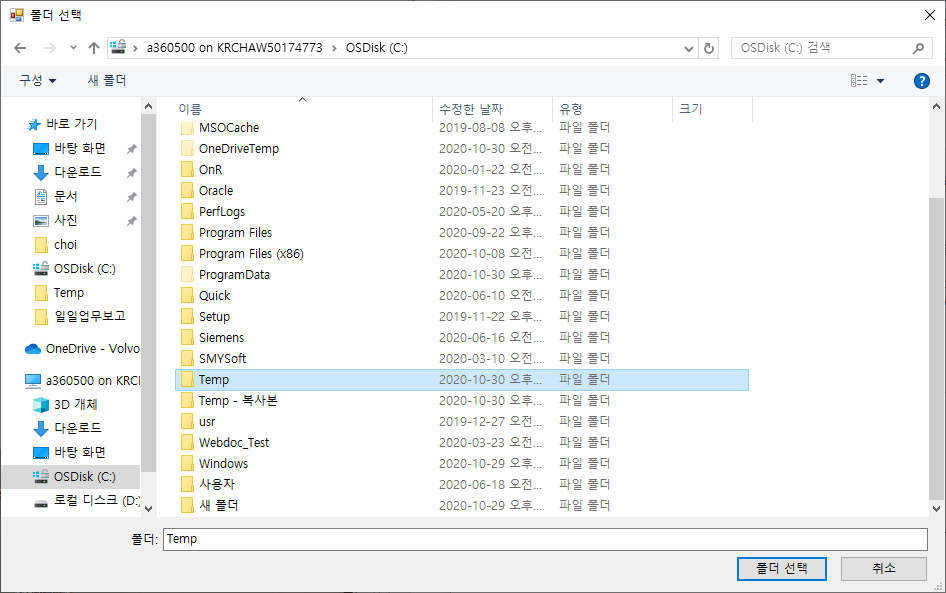Click 2020-03-10 date in SMYSoft row
Screen dimensions: 946x593
[490, 358]
